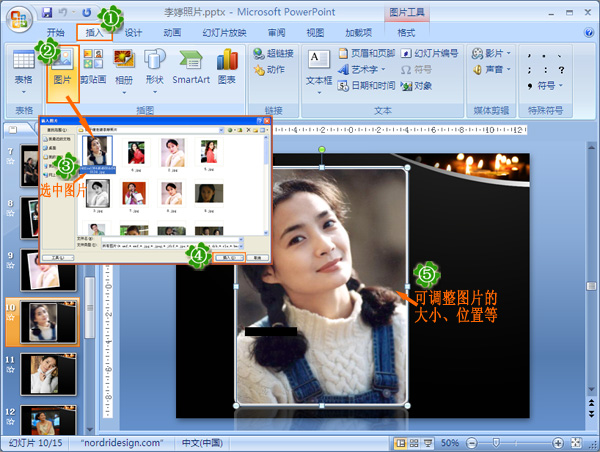
Task: Add a 超链接 hyperlink
Action: pyautogui.click(x=273, y=54)
